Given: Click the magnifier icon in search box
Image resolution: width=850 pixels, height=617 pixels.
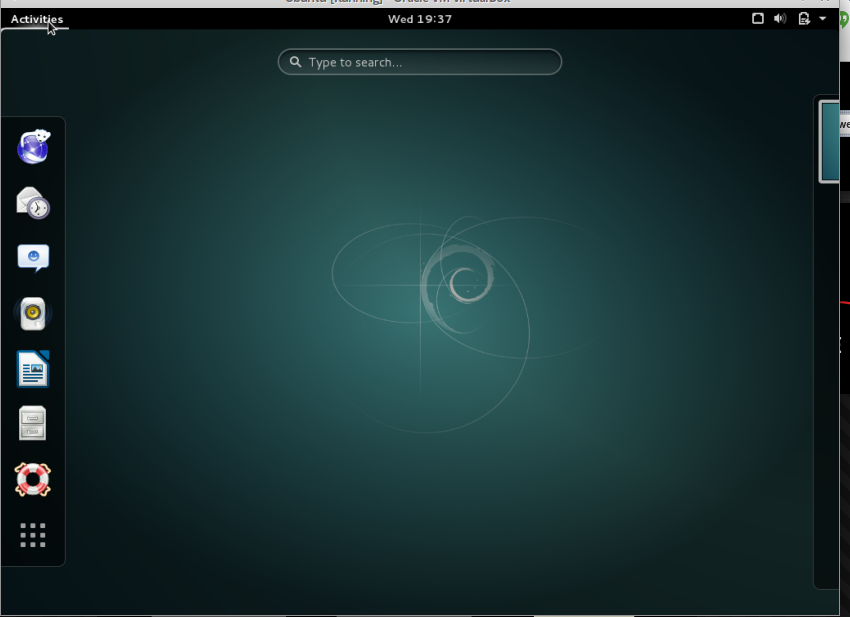Looking at the screenshot, I should click(296, 62).
